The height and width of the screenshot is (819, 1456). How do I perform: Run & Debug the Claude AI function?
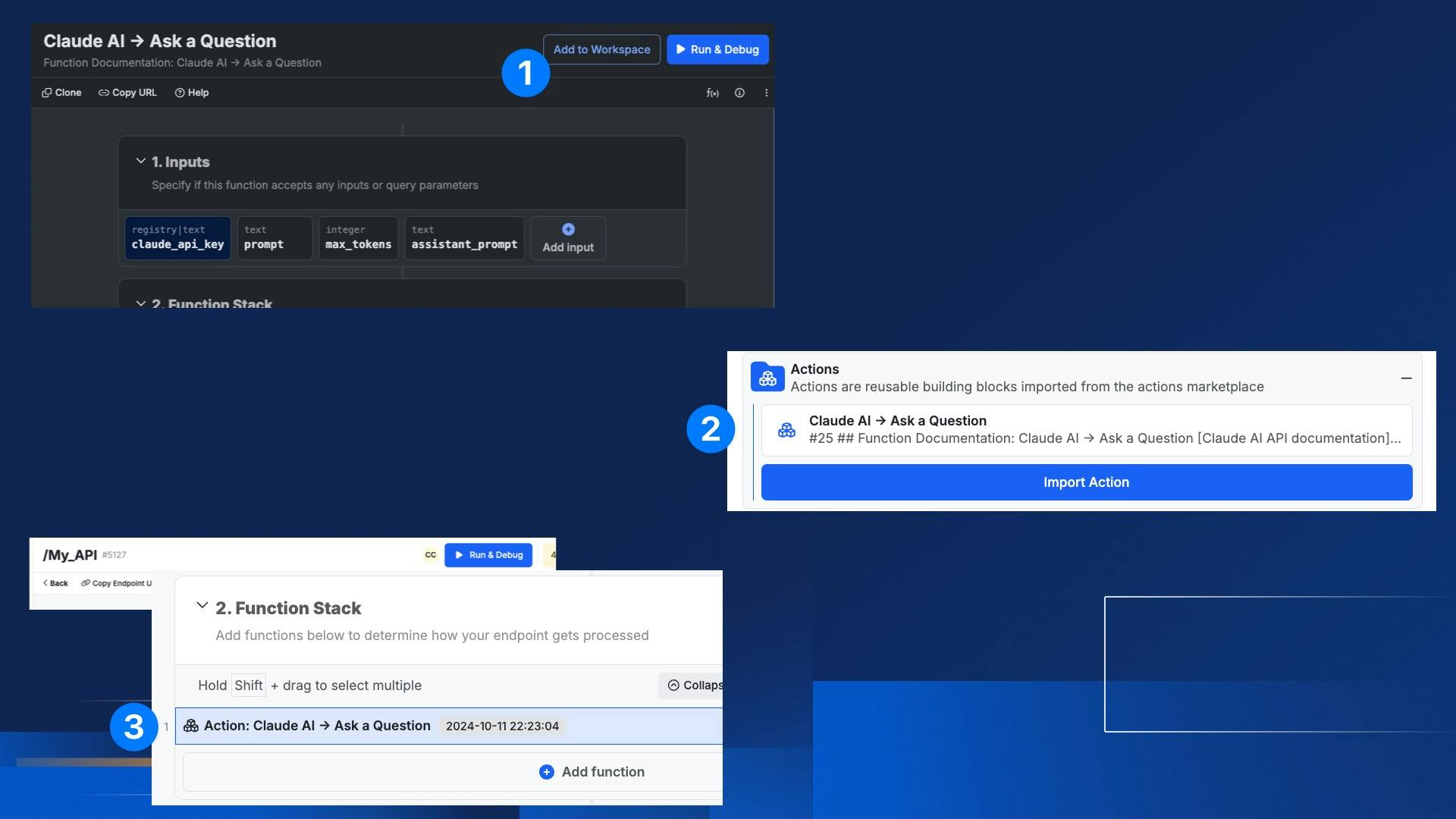717,49
